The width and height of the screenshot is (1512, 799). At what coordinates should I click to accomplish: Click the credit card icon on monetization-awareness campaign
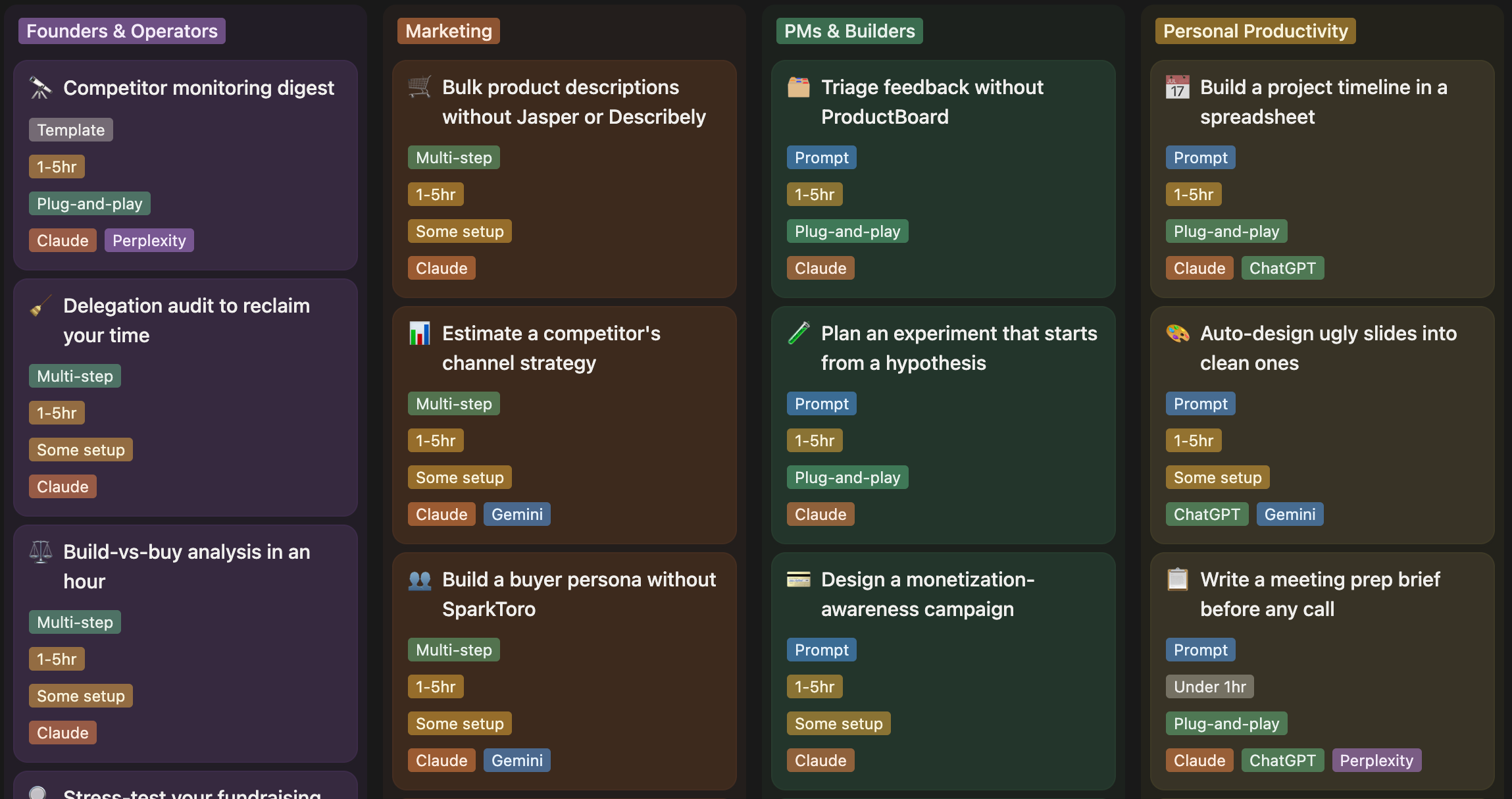click(x=799, y=579)
